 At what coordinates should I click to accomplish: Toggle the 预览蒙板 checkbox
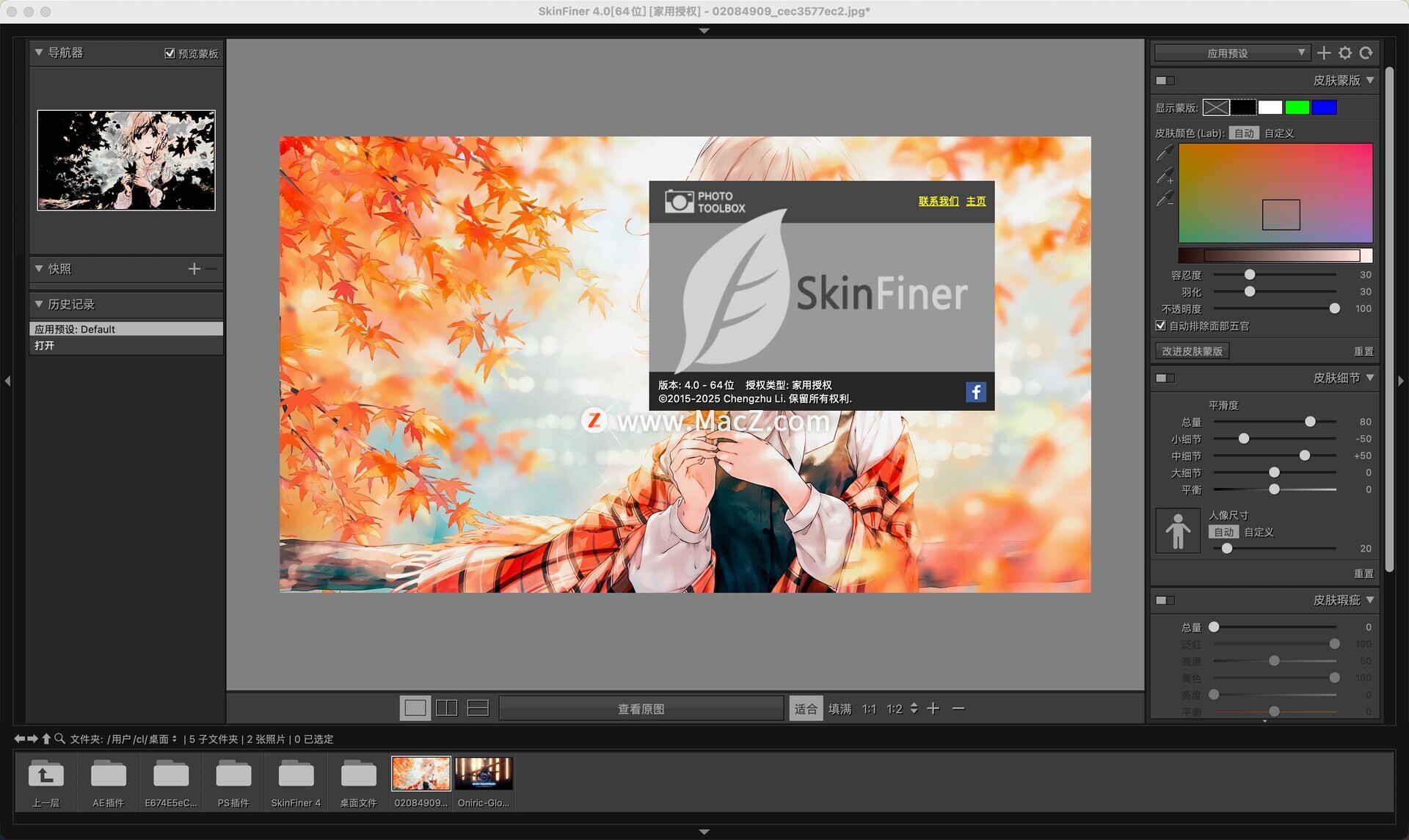pyautogui.click(x=170, y=54)
